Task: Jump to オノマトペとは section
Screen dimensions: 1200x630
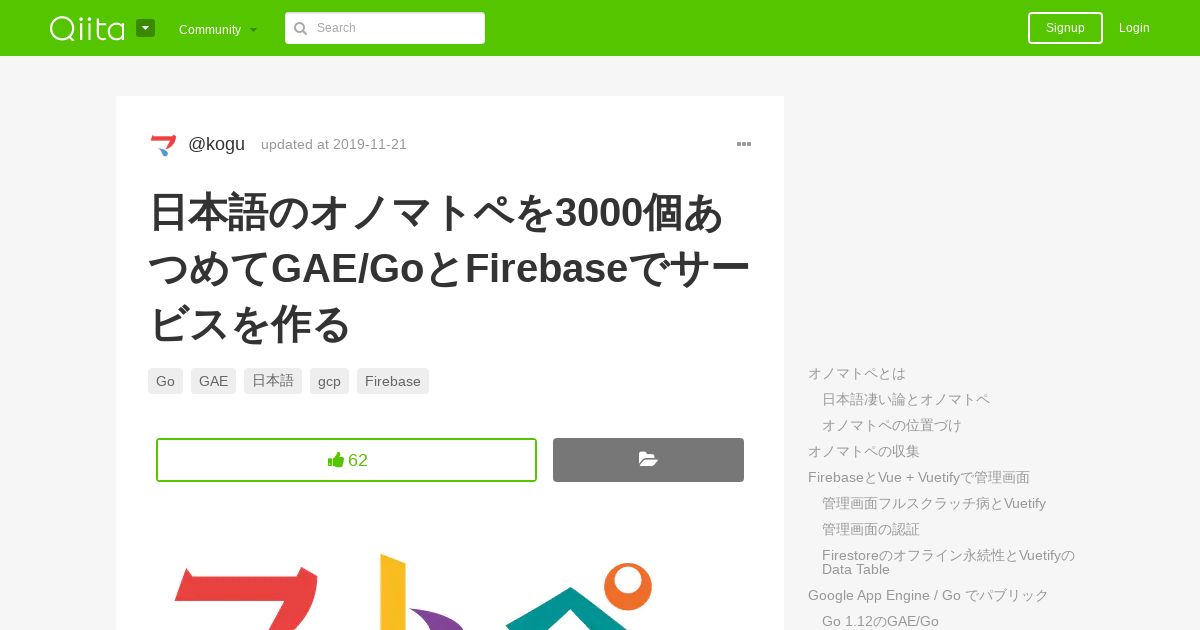Action: point(857,373)
